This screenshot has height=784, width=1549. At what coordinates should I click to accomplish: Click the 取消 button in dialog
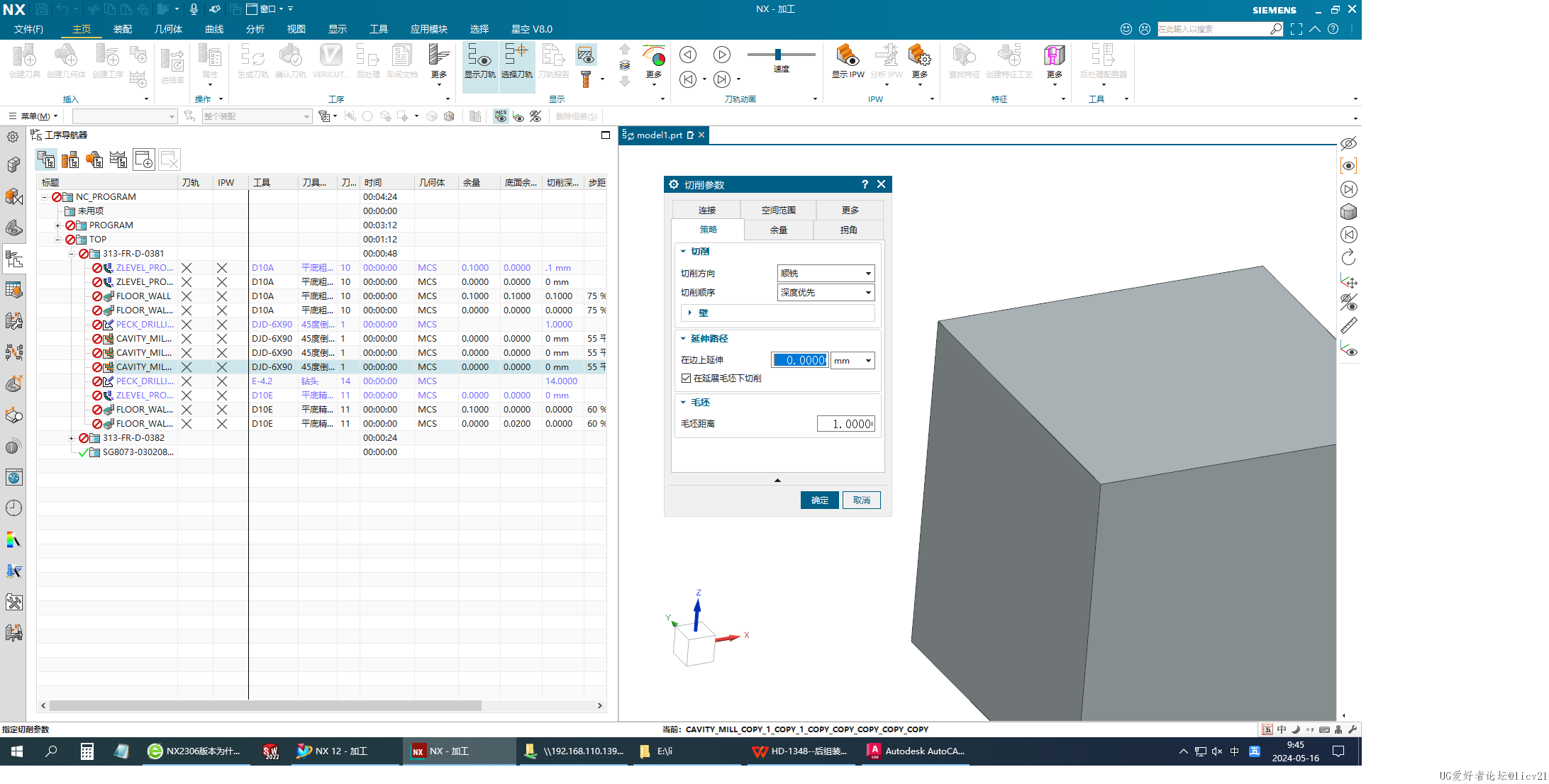(x=862, y=500)
